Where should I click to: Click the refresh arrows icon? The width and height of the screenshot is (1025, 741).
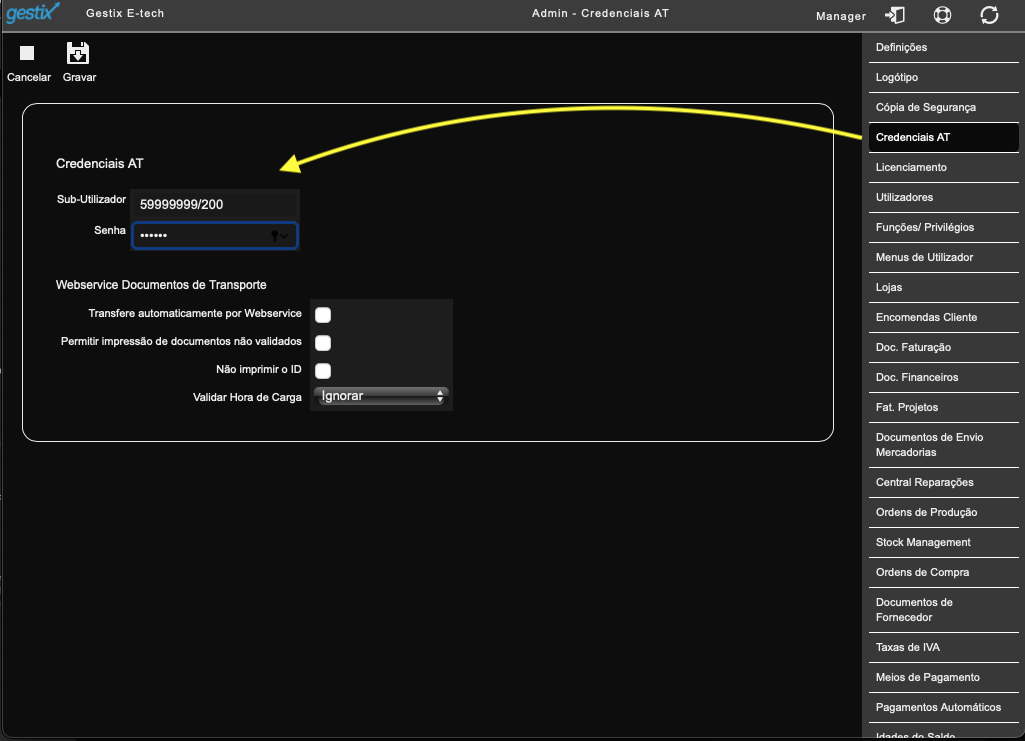(x=989, y=15)
